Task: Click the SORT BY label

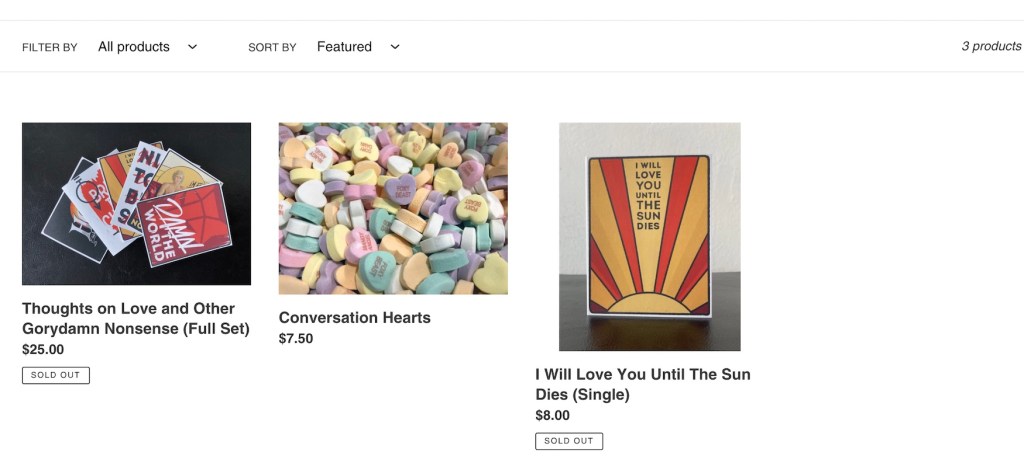Action: click(272, 48)
